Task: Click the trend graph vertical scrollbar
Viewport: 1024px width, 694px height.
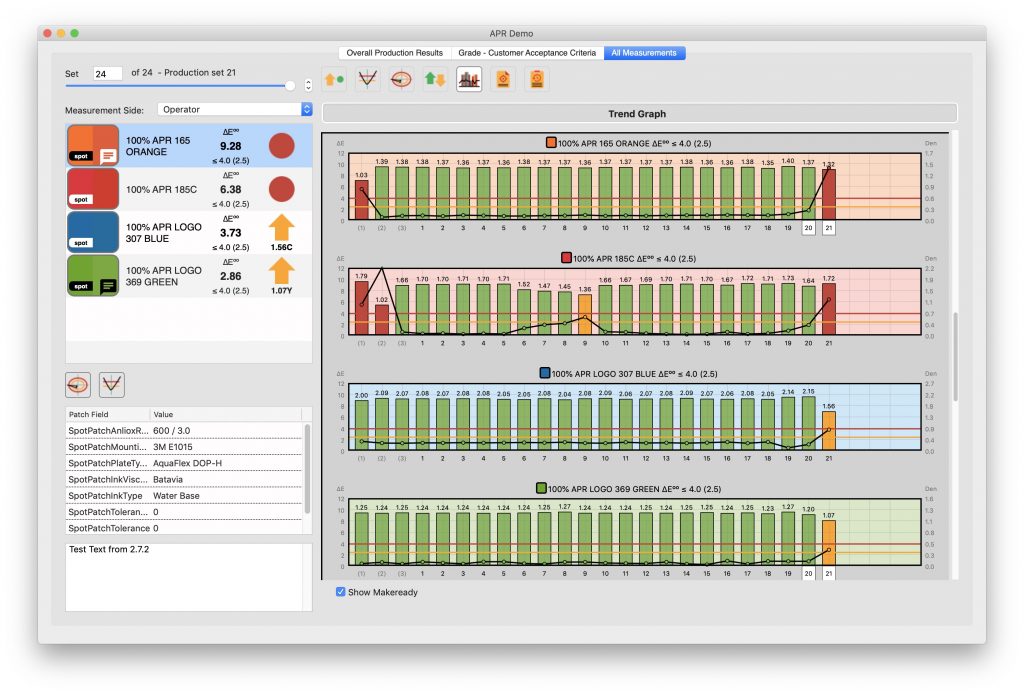Action: tap(955, 356)
